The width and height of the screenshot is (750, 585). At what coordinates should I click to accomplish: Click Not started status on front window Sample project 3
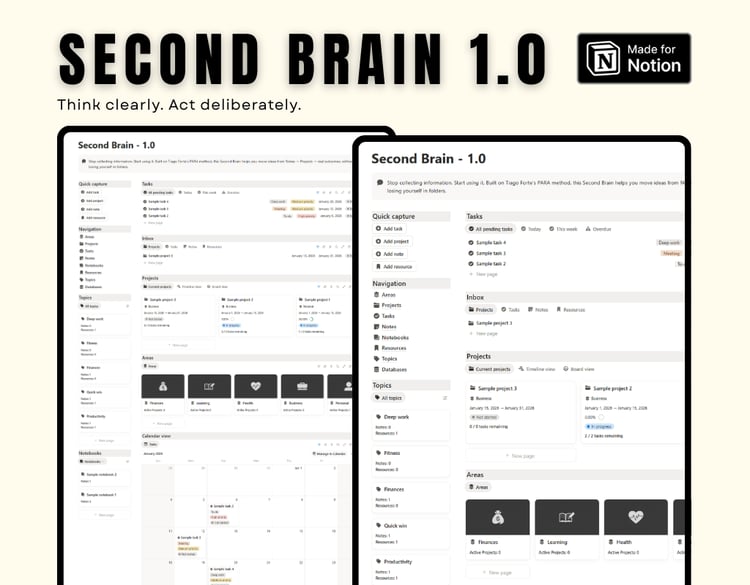coord(484,417)
